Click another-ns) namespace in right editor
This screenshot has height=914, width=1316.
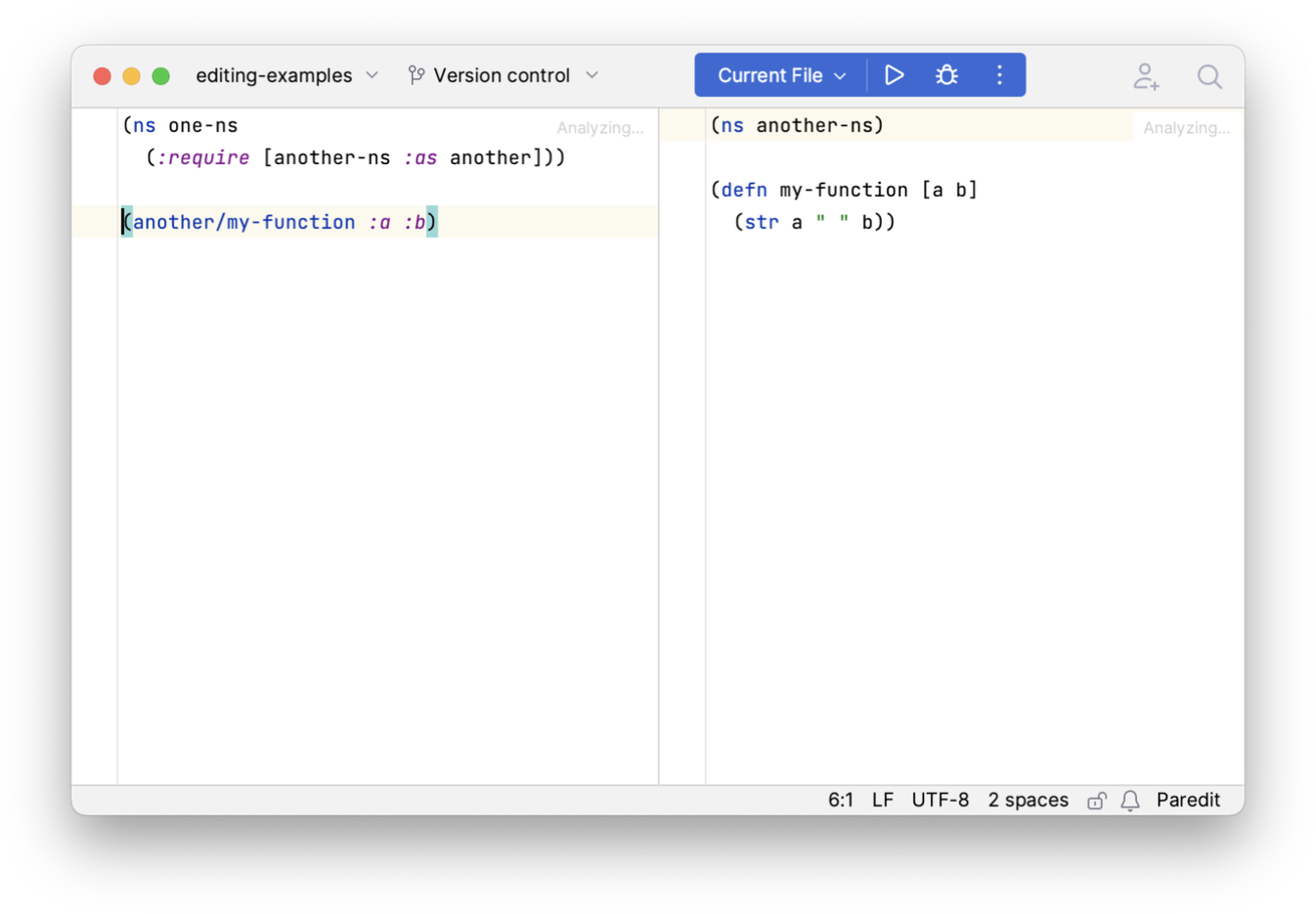click(820, 125)
